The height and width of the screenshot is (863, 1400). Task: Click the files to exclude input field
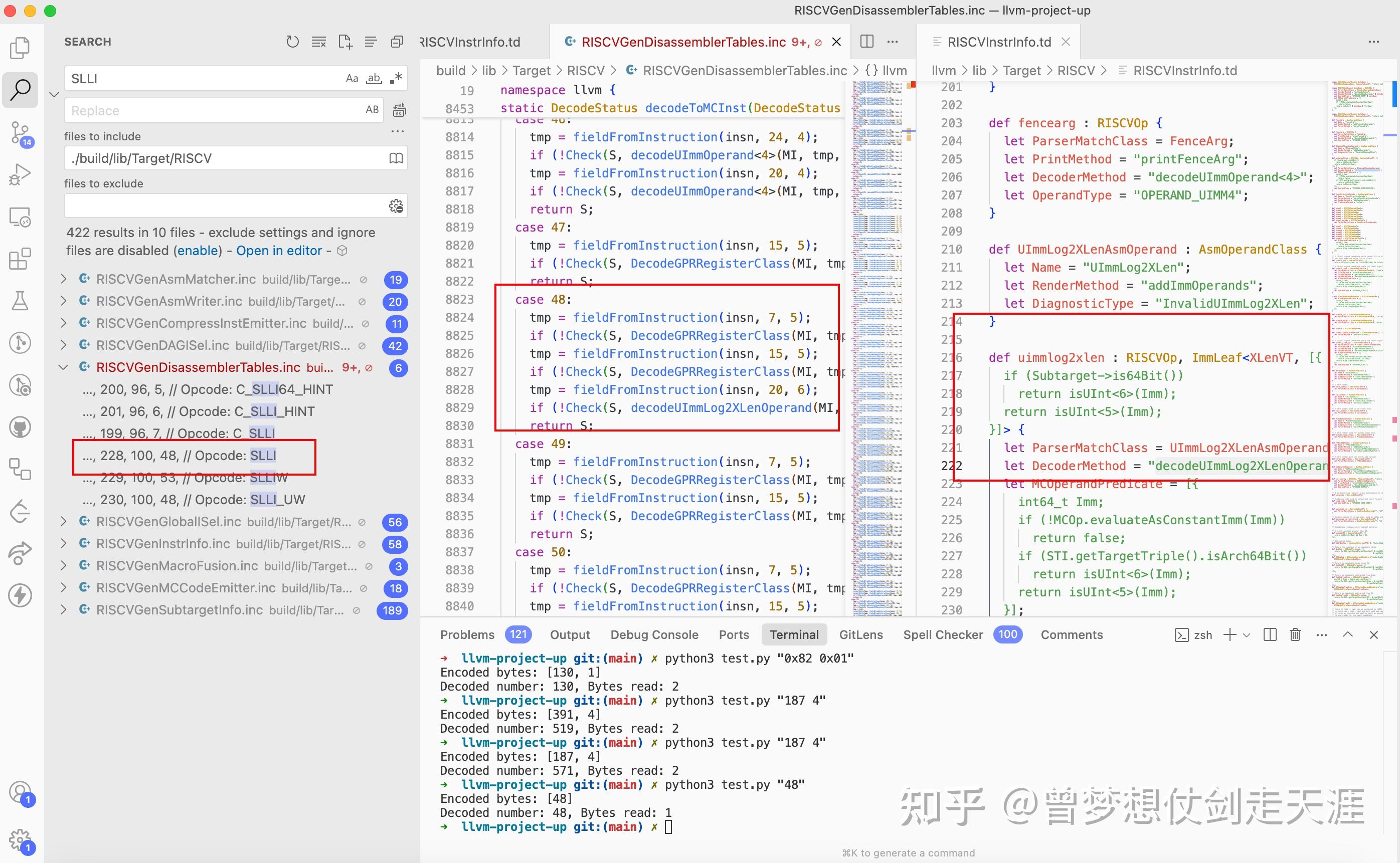click(228, 205)
